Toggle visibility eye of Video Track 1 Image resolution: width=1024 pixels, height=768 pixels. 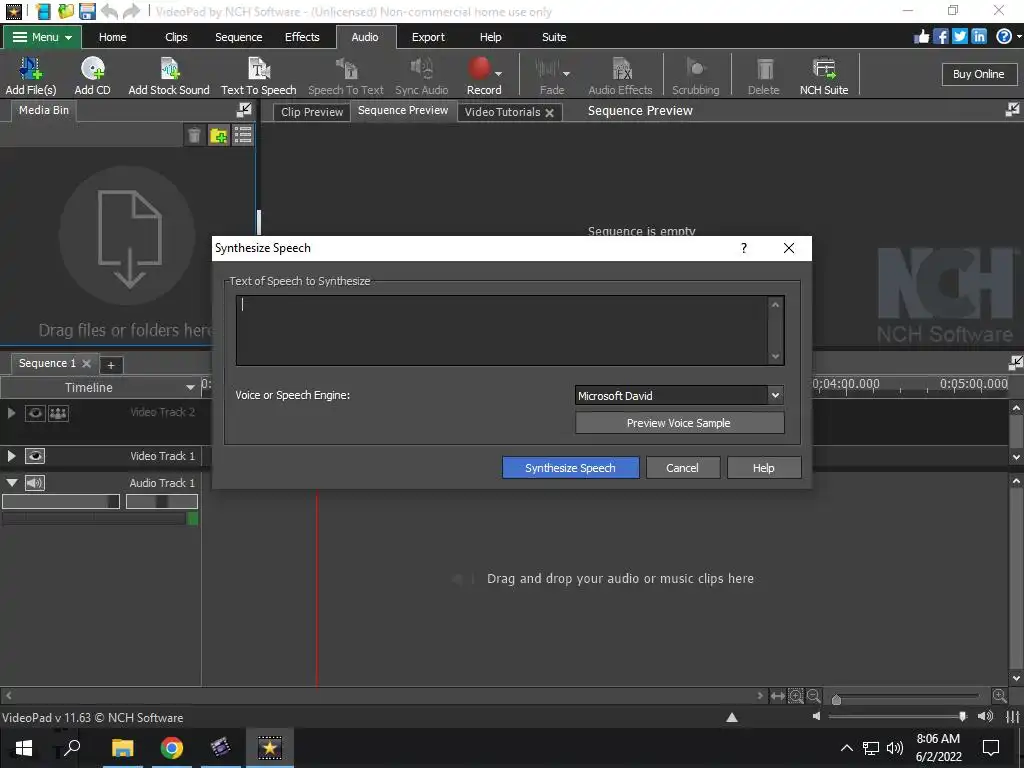[35, 456]
